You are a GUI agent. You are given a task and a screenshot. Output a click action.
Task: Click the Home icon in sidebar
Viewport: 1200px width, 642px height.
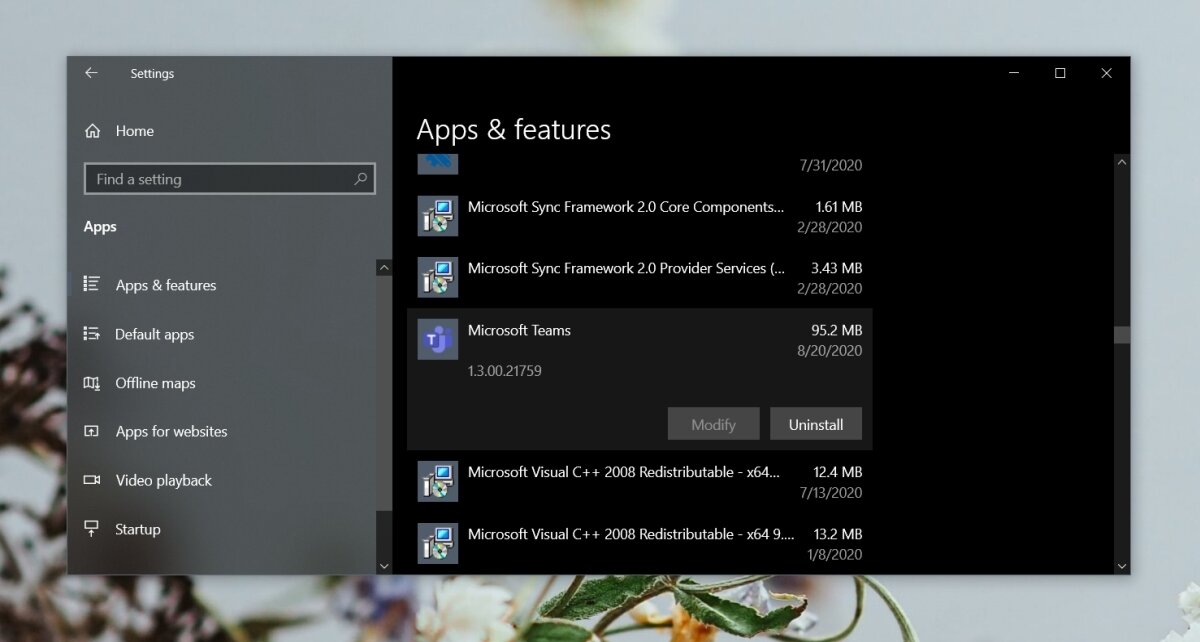tap(93, 131)
